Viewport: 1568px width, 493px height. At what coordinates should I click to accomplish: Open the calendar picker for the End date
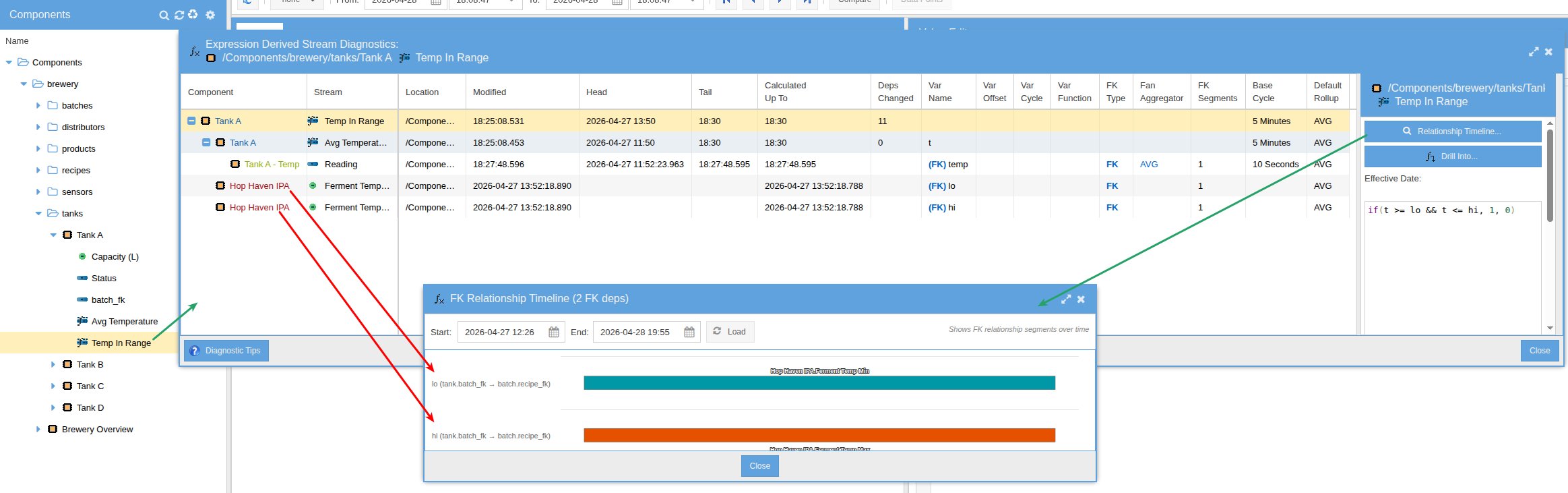click(689, 332)
